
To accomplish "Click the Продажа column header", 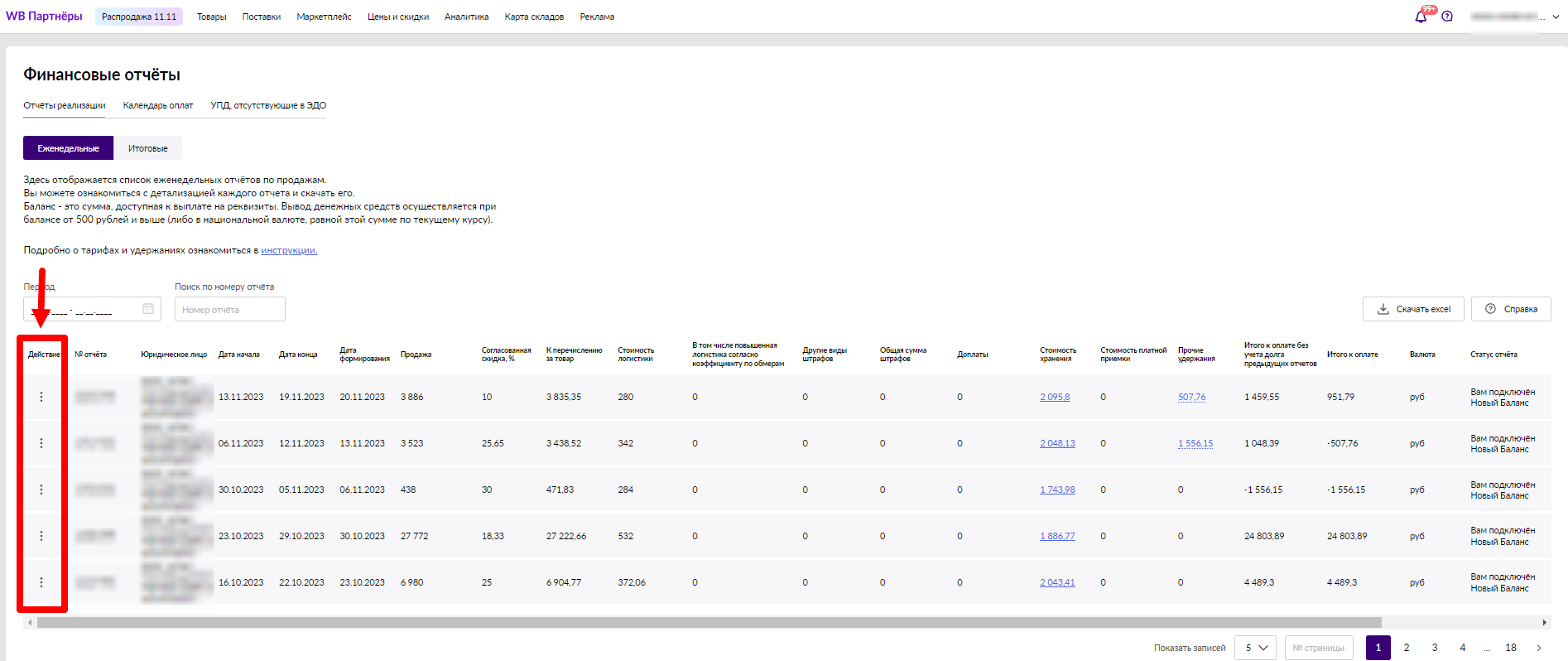I will [x=416, y=355].
